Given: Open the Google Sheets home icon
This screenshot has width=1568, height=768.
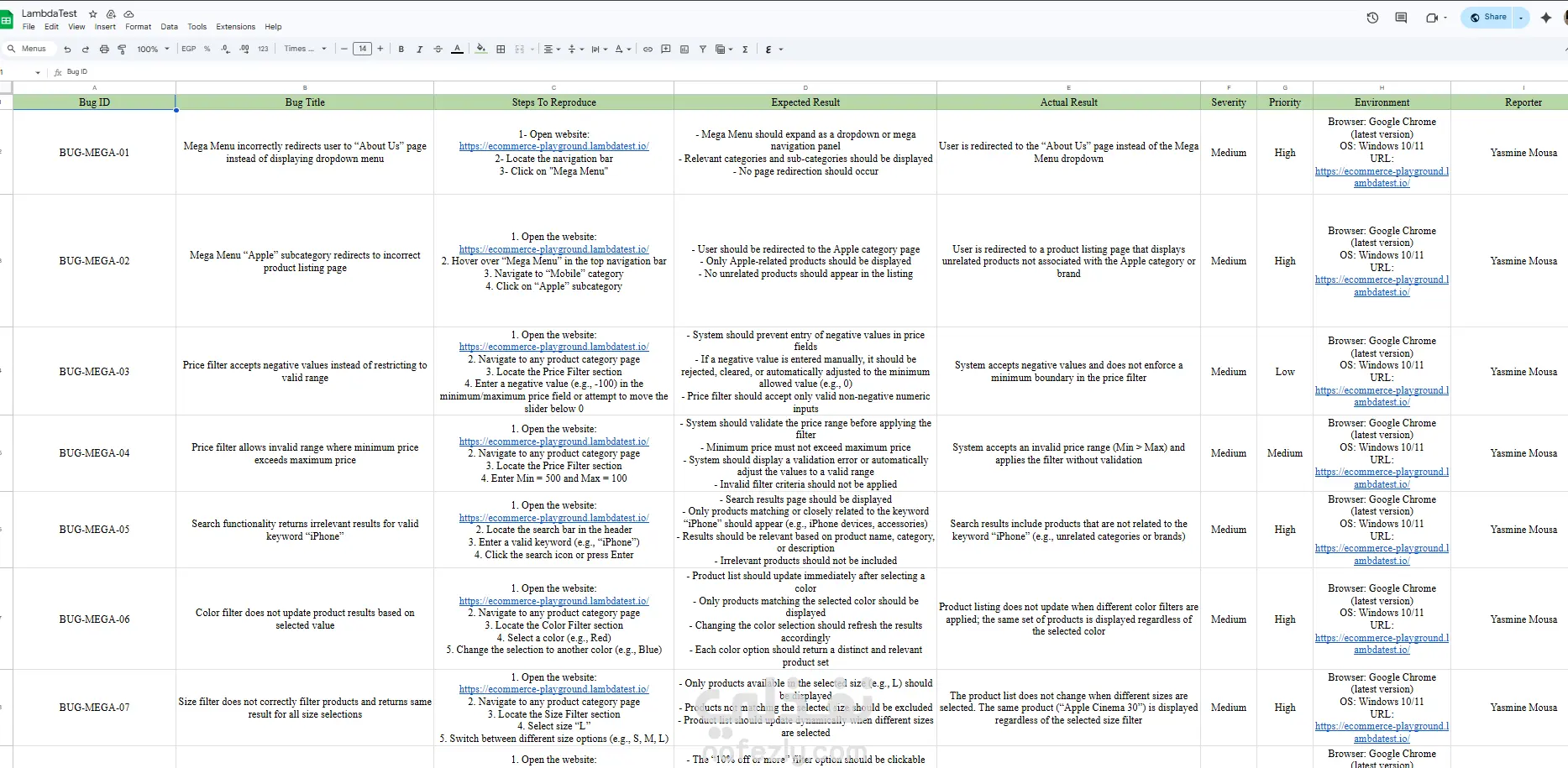Looking at the screenshot, I should coord(6,19).
